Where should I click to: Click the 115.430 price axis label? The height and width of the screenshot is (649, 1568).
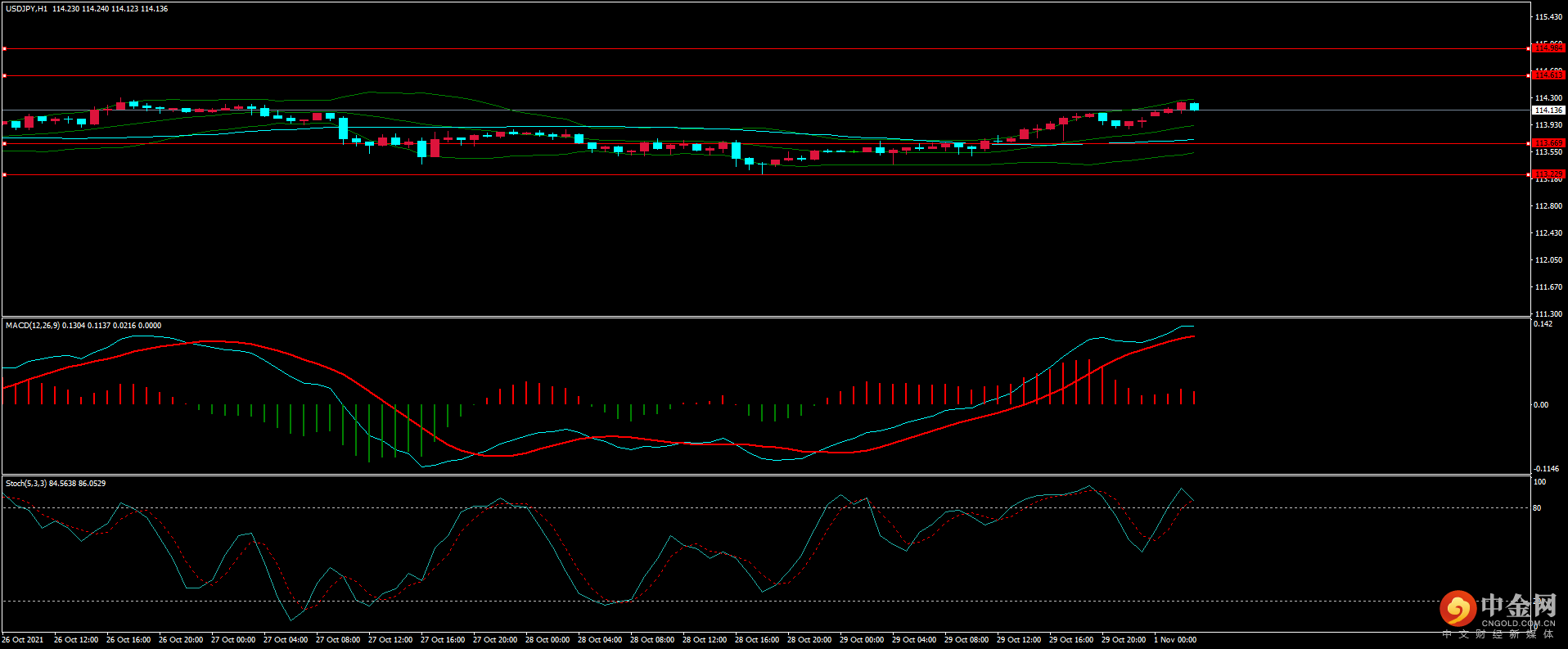point(1548,17)
